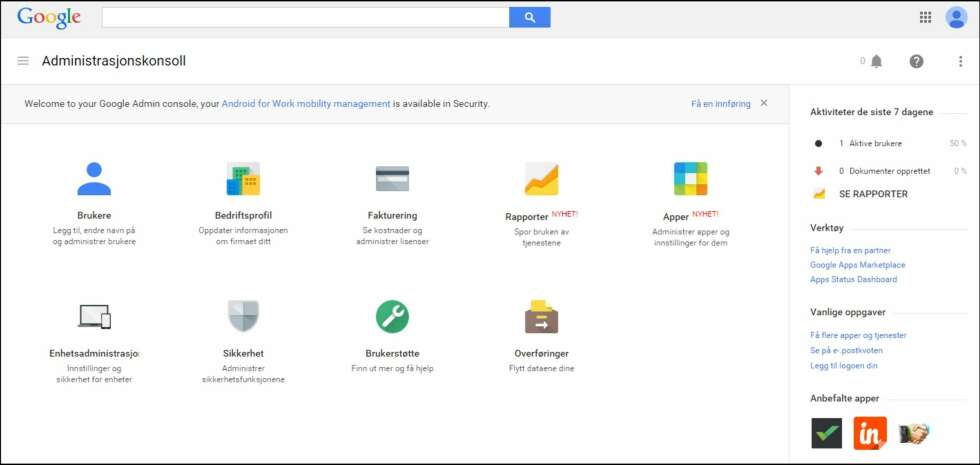
Task: Focus the Google search input field
Action: pyautogui.click(x=306, y=18)
